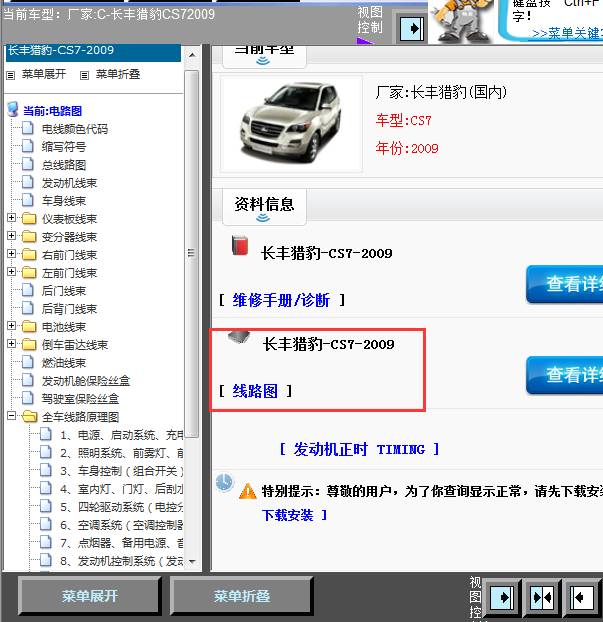
Task: Click the 下载安装 link
Action: (288, 515)
